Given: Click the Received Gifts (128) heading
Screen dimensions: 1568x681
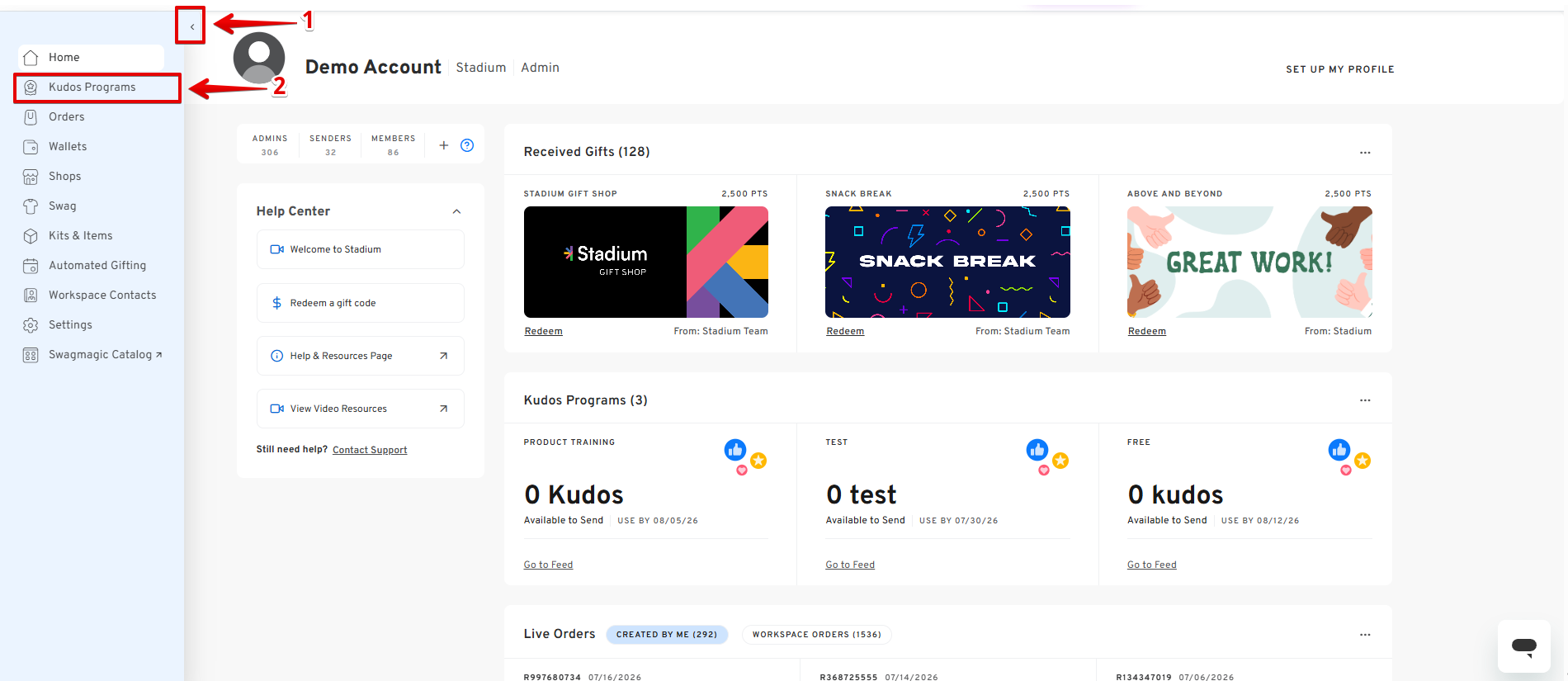Looking at the screenshot, I should (x=587, y=152).
